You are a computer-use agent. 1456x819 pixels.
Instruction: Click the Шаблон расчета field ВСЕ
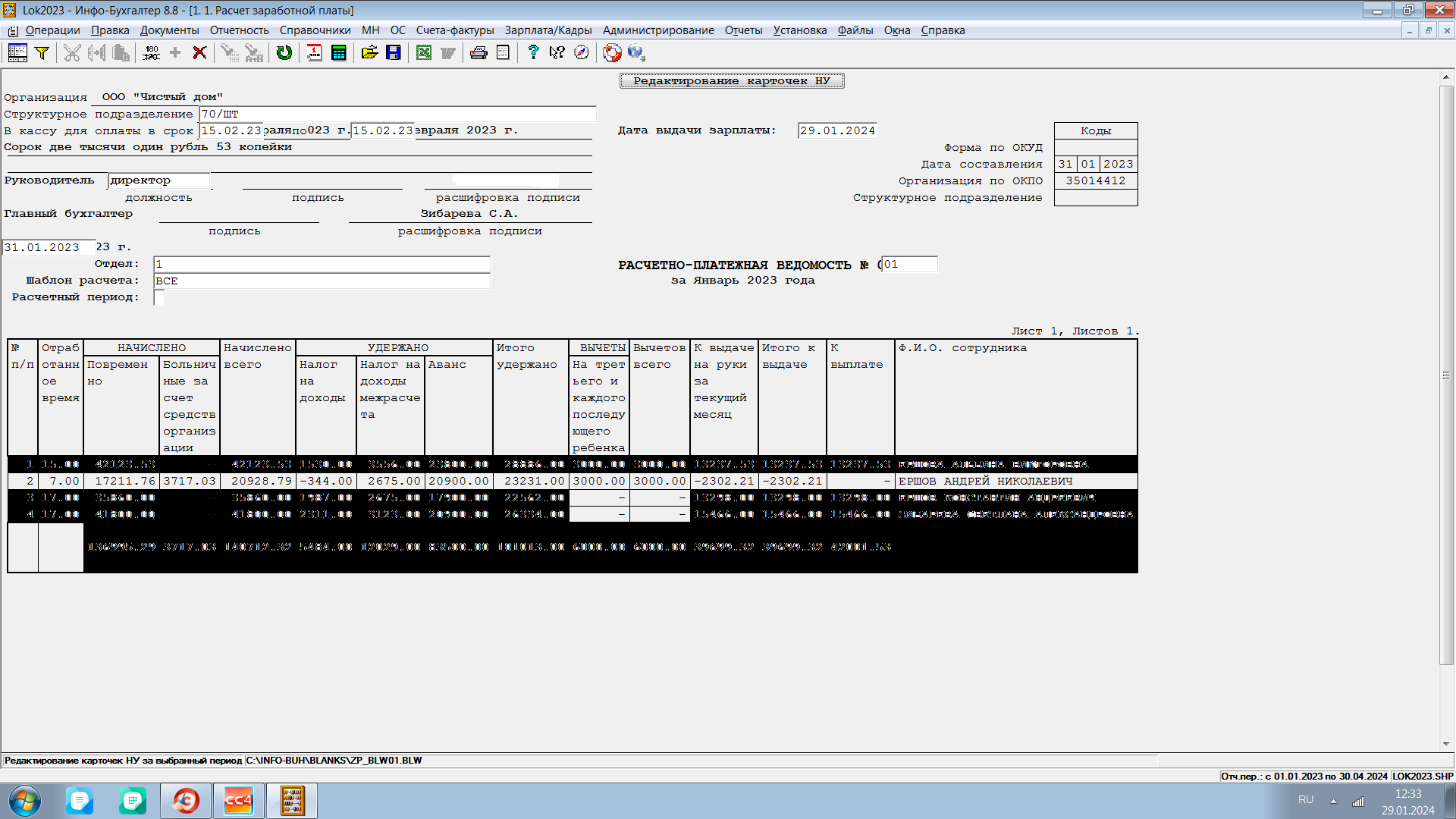tap(322, 281)
